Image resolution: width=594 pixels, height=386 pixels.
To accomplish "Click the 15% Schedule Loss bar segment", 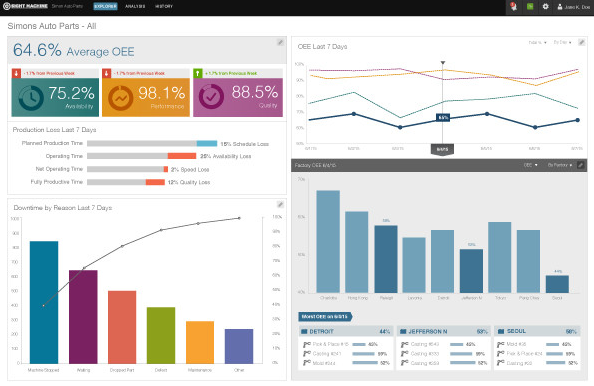I will [207, 144].
